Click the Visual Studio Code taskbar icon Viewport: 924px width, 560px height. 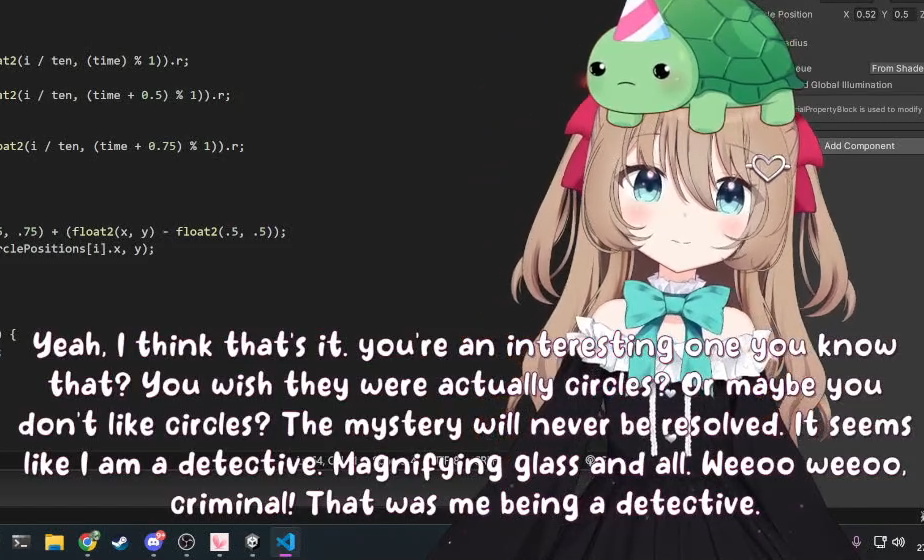click(x=285, y=542)
